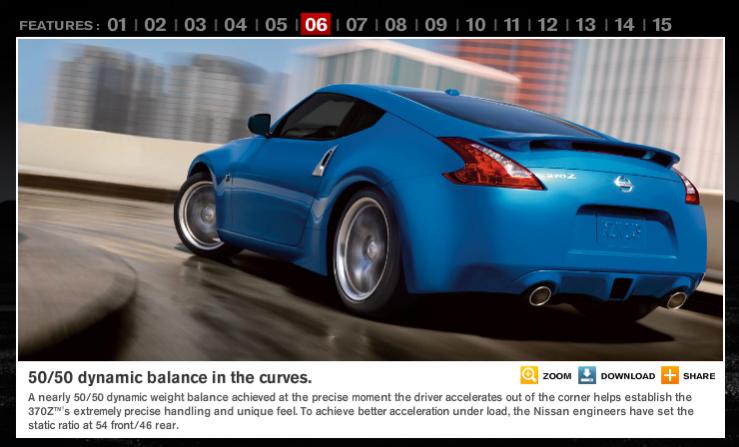The height and width of the screenshot is (447, 739).
Task: Go to feature 12
Action: coord(548,25)
